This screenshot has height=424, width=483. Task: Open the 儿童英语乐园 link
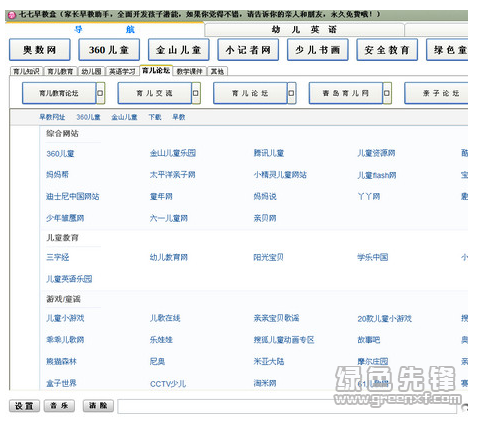click(69, 279)
